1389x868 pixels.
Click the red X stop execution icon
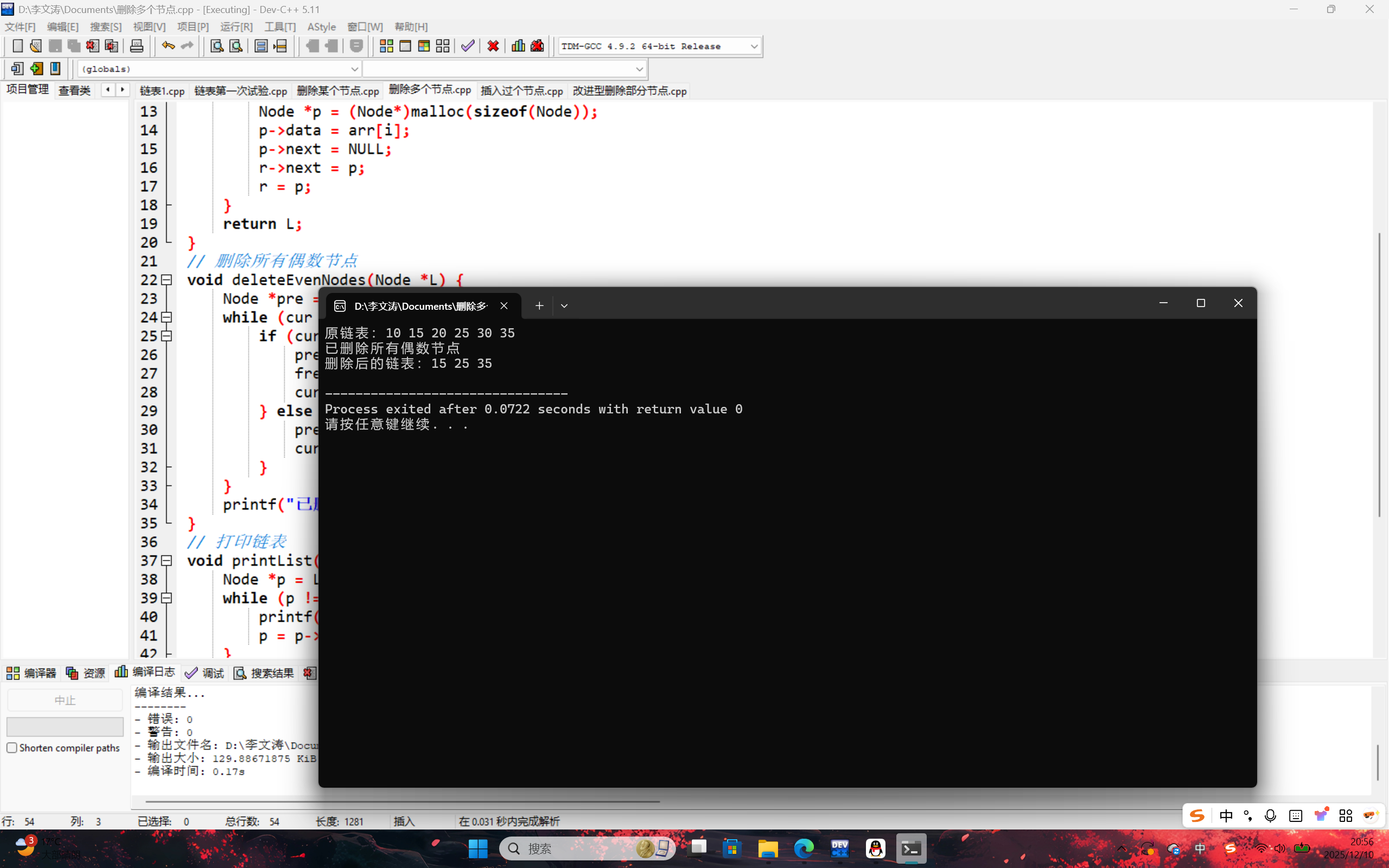(493, 46)
